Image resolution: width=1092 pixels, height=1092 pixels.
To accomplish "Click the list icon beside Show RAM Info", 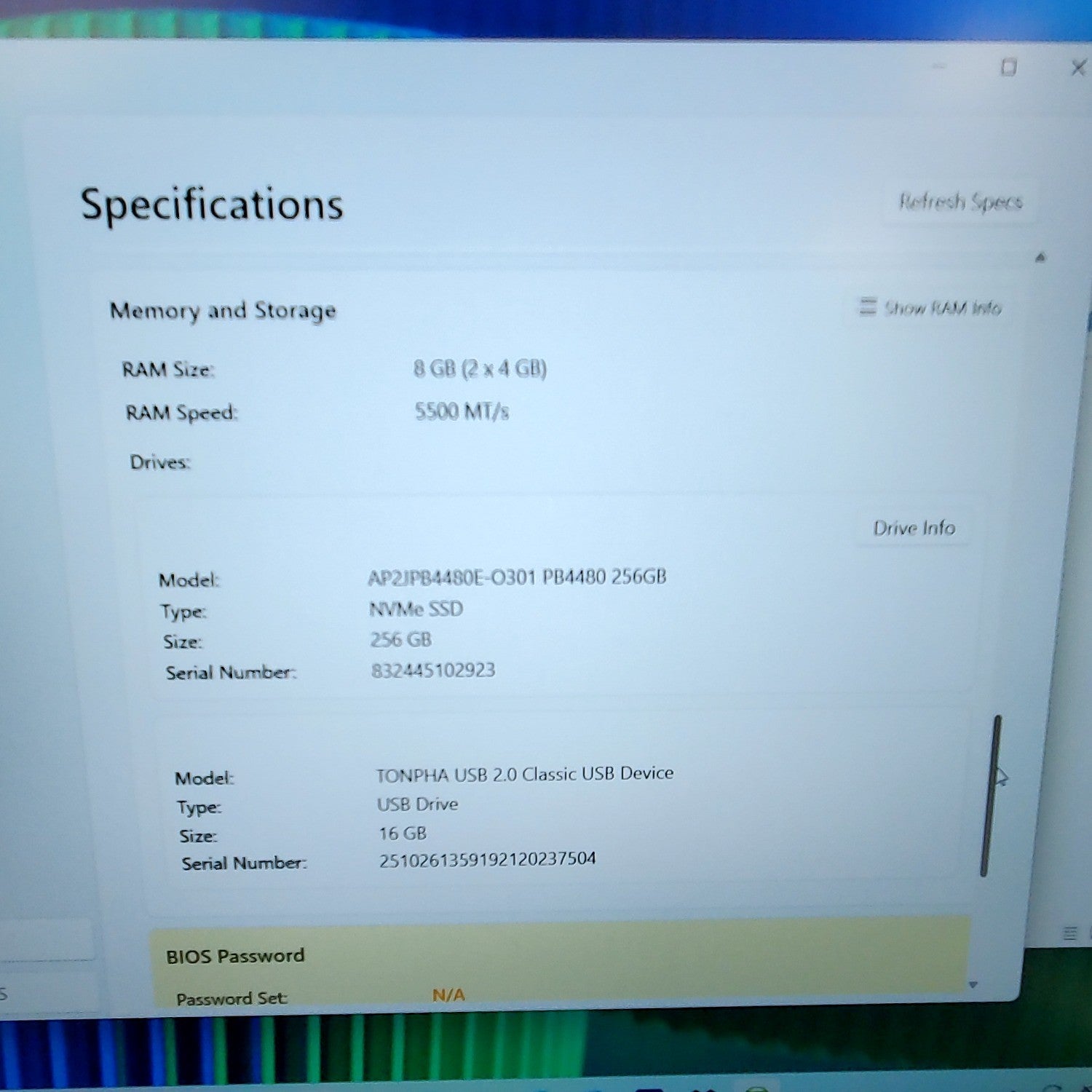I will point(867,306).
